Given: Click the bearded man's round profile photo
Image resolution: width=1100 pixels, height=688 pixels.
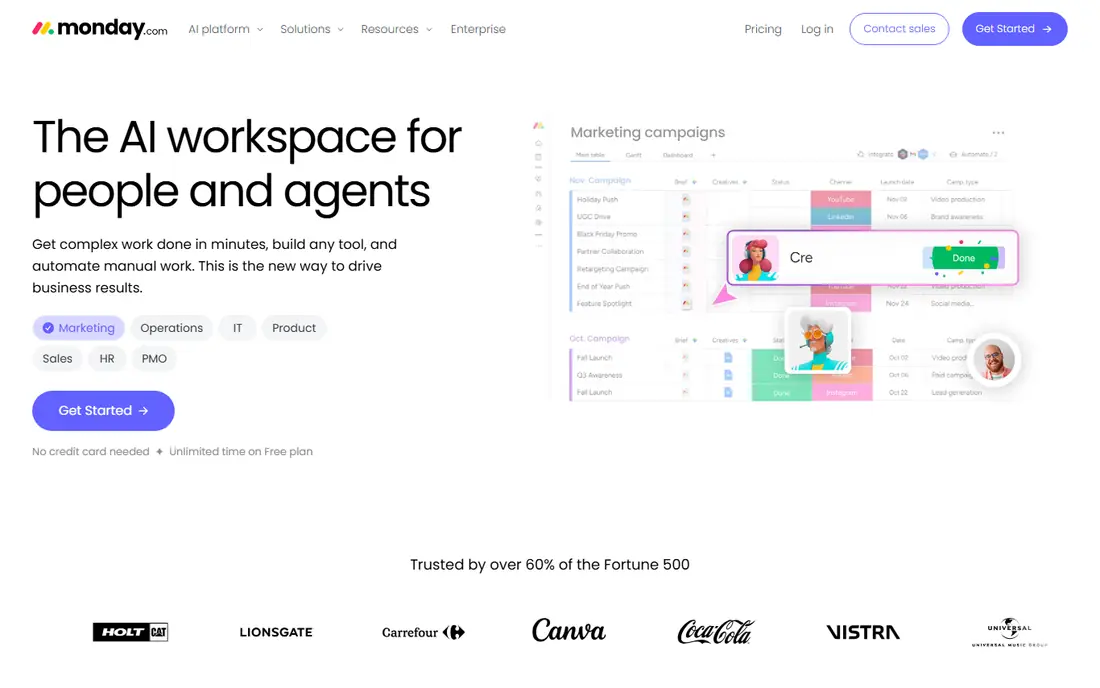Looking at the screenshot, I should coord(993,359).
